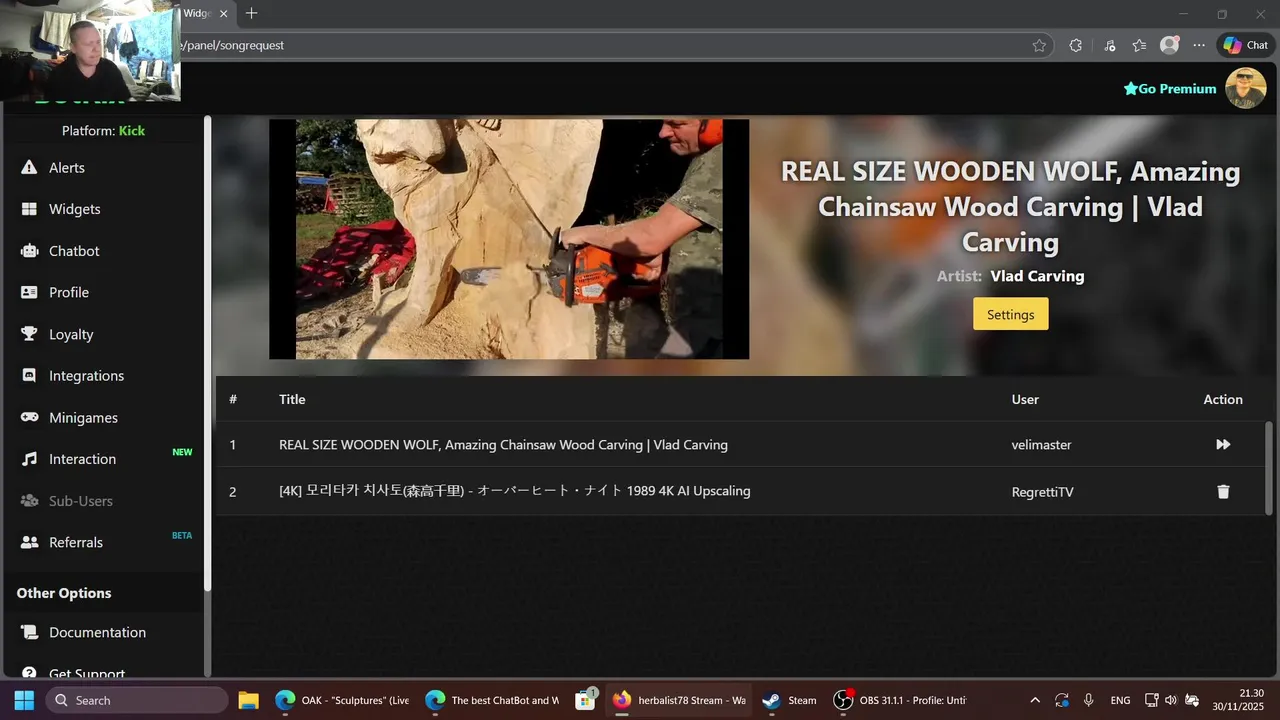Click the User column header

1025,399
